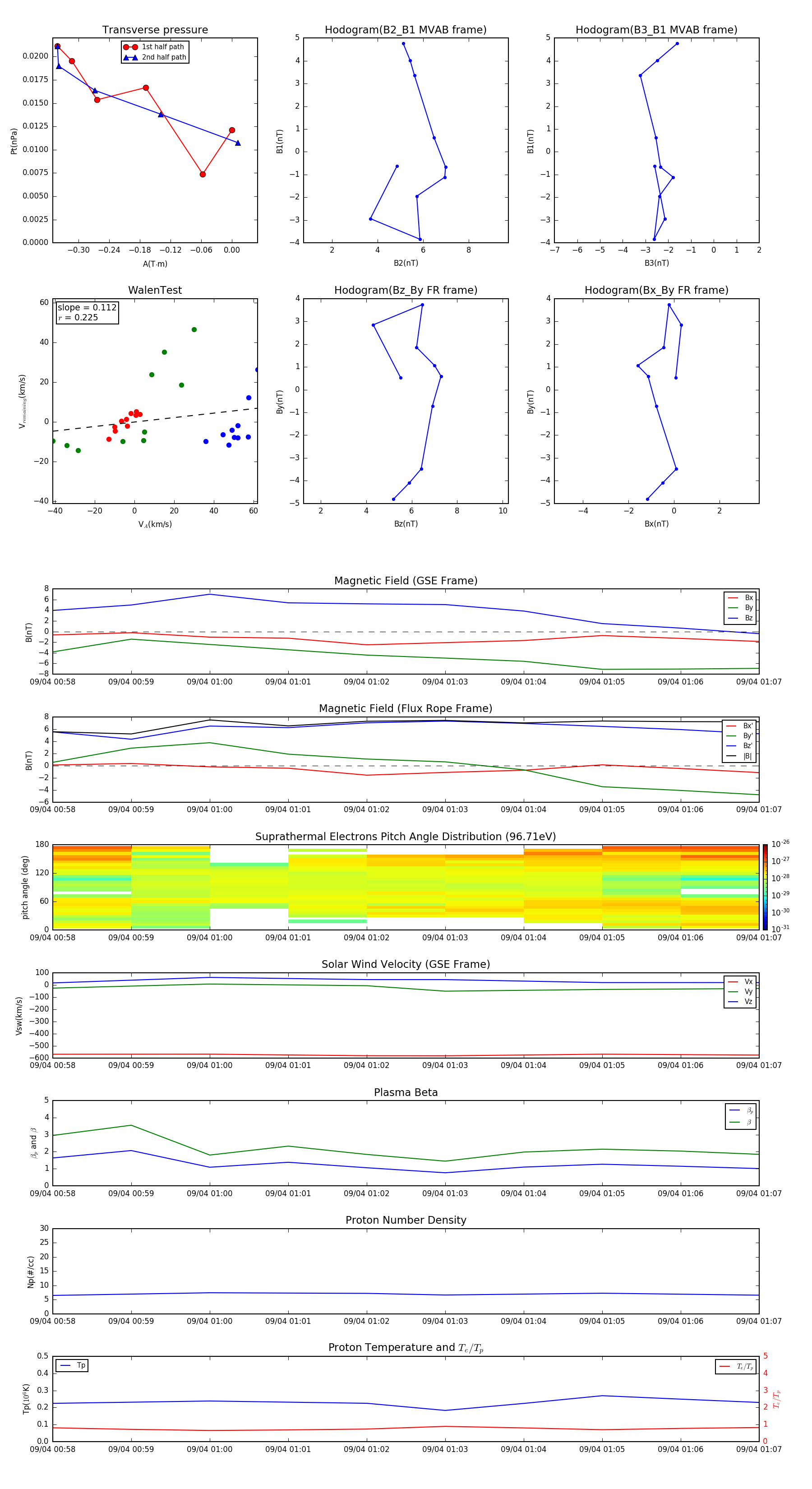This screenshot has height=1489, width=812.
Task: Click 'A(T·m)' x-axis label
Action: pyautogui.click(x=155, y=264)
